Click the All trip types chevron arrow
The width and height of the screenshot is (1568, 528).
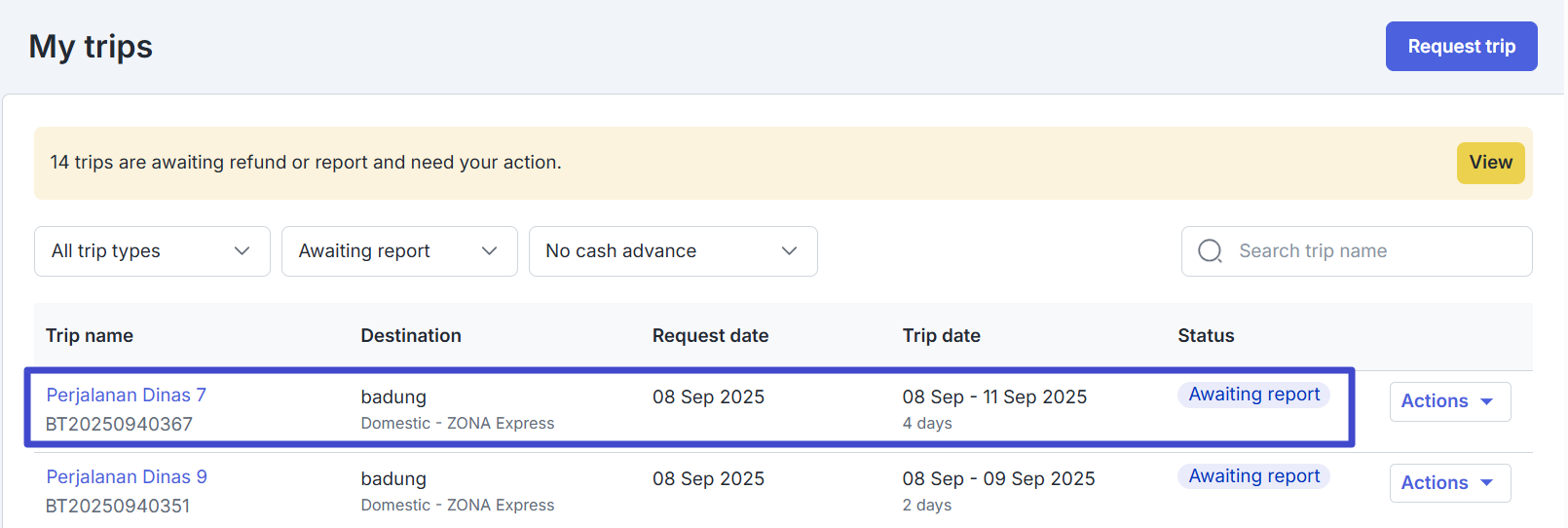pos(243,251)
